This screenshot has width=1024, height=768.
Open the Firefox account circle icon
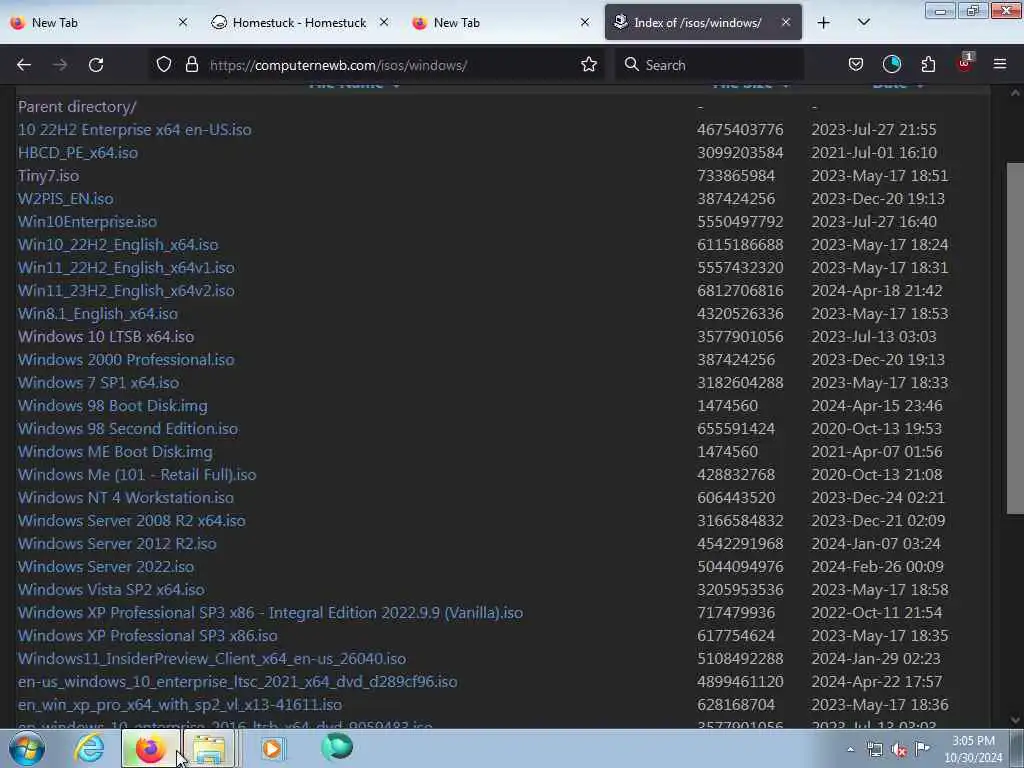[891, 65]
